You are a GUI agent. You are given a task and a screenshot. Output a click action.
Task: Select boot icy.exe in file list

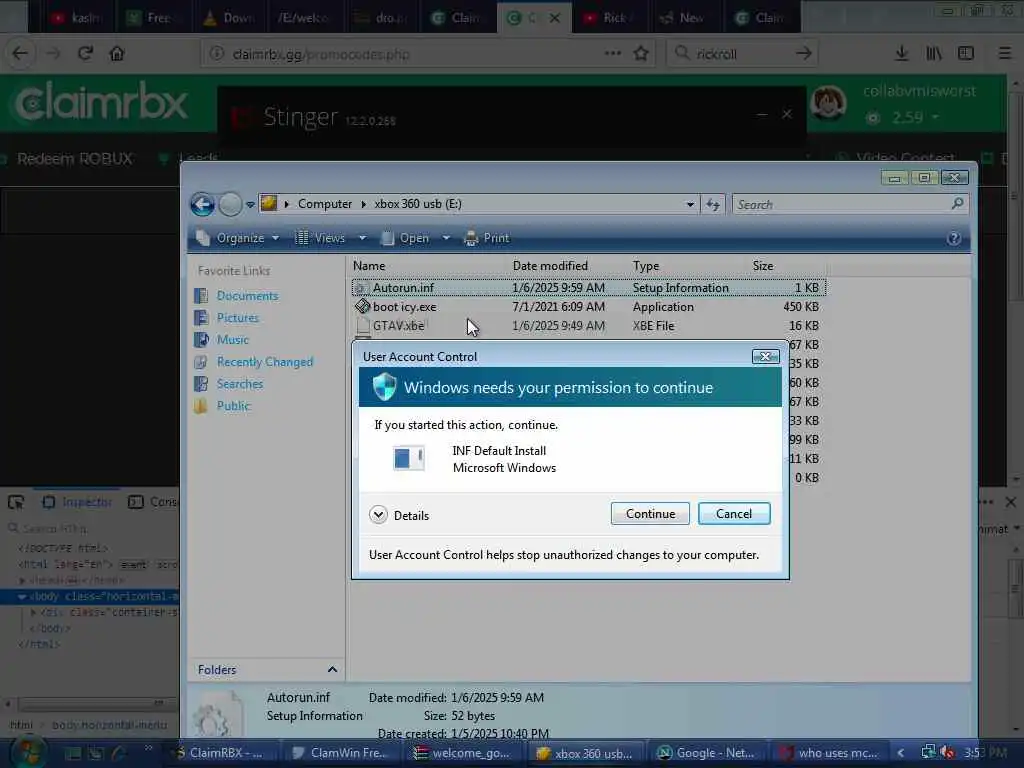coord(588,307)
